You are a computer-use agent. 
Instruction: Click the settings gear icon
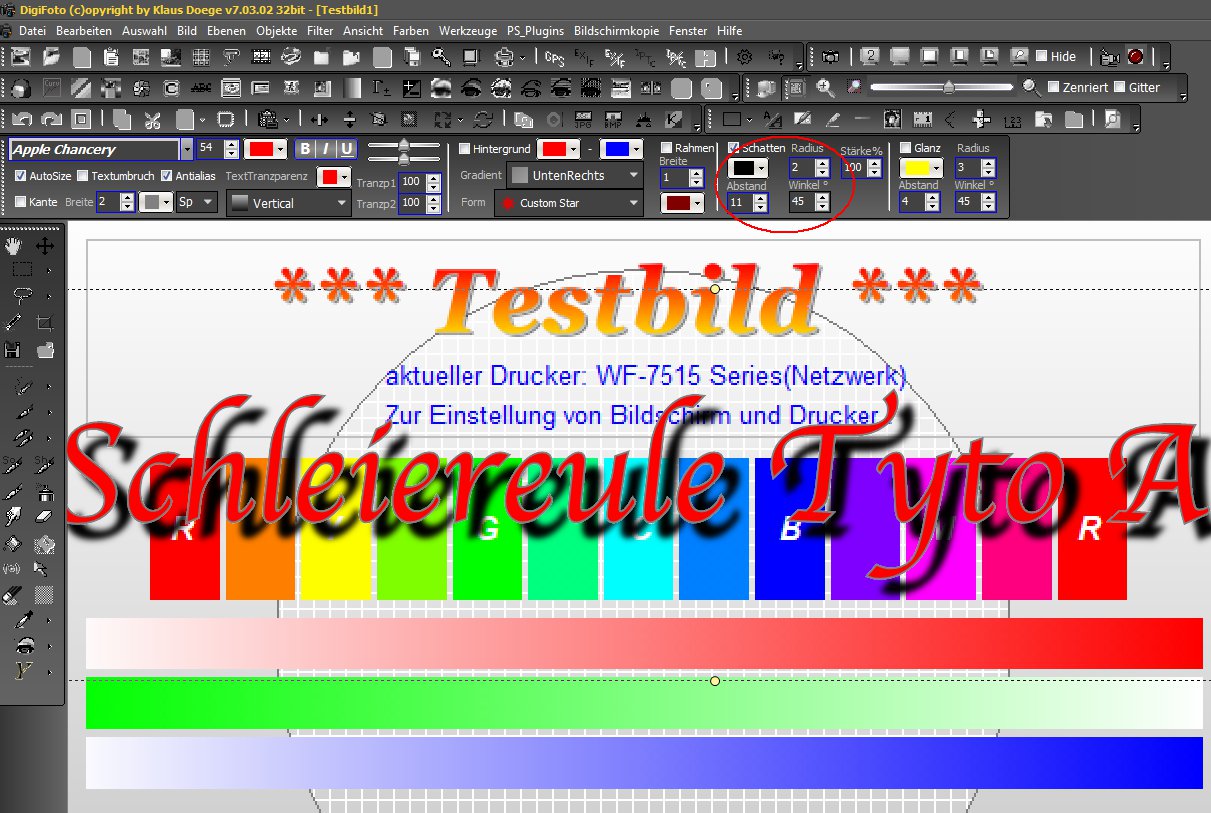pos(745,57)
